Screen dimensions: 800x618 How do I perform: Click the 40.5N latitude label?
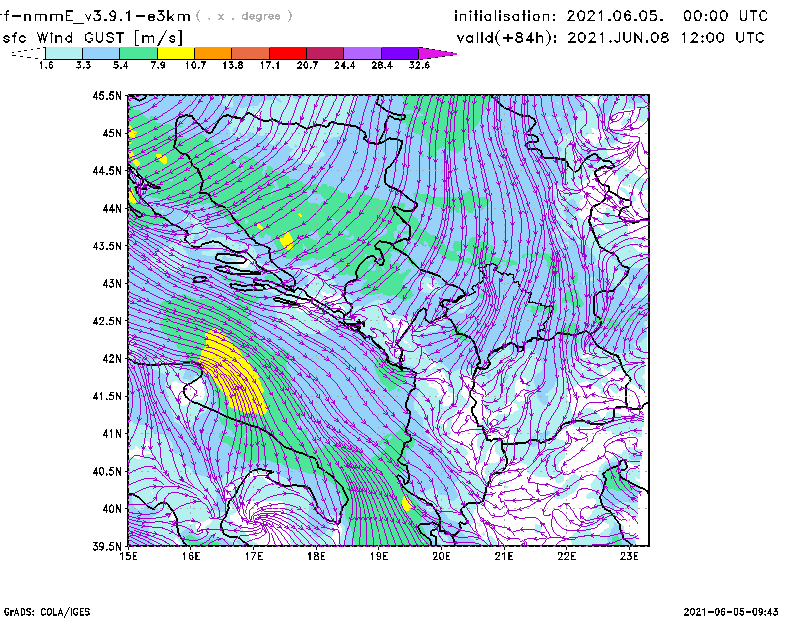pos(107,472)
